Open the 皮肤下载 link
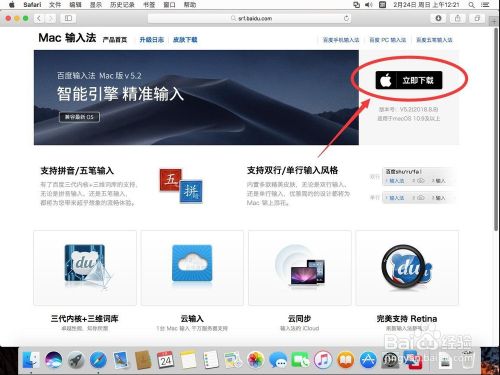Screen dimensions: 500x375 click(185, 40)
